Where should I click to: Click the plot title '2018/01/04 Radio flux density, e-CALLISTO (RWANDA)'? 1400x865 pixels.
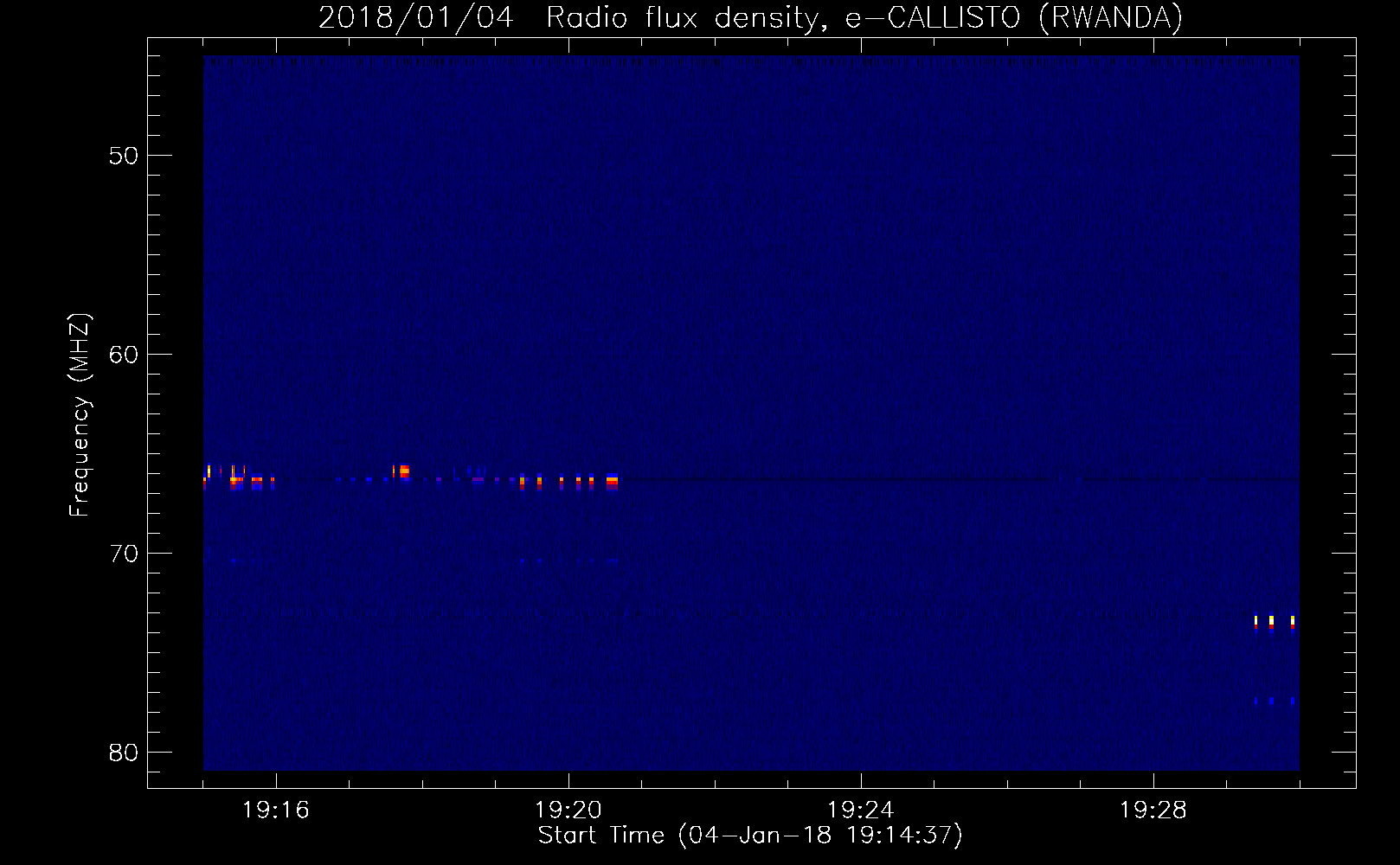[750, 17]
